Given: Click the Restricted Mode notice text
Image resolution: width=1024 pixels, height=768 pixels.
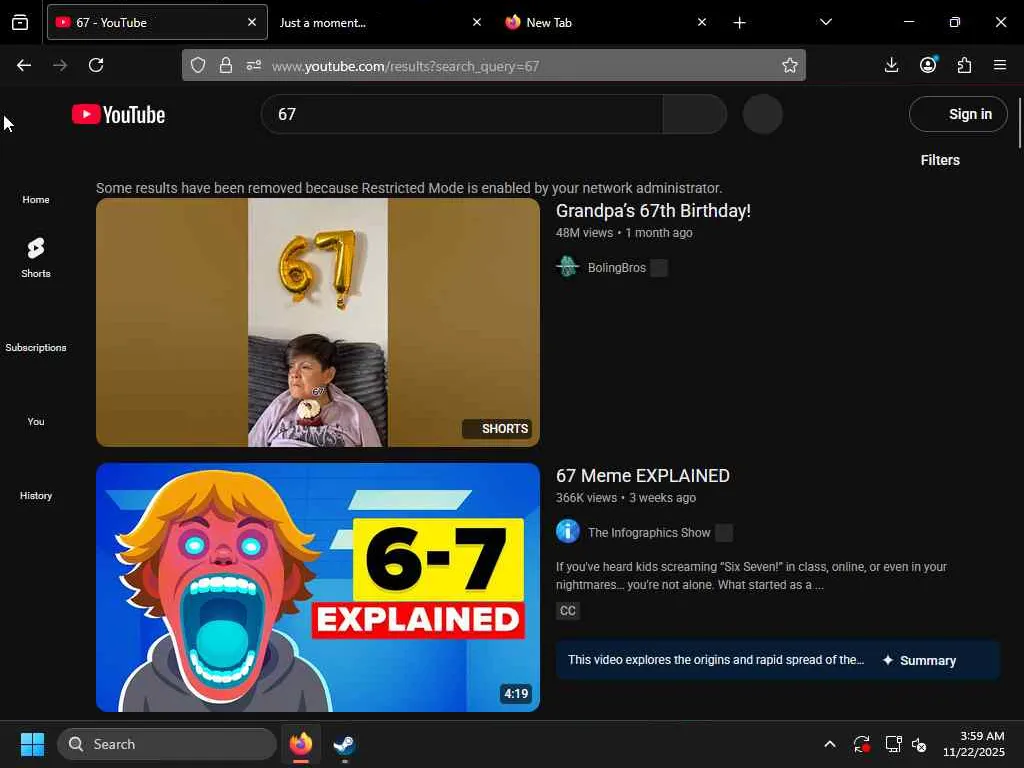Looking at the screenshot, I should pyautogui.click(x=409, y=188).
